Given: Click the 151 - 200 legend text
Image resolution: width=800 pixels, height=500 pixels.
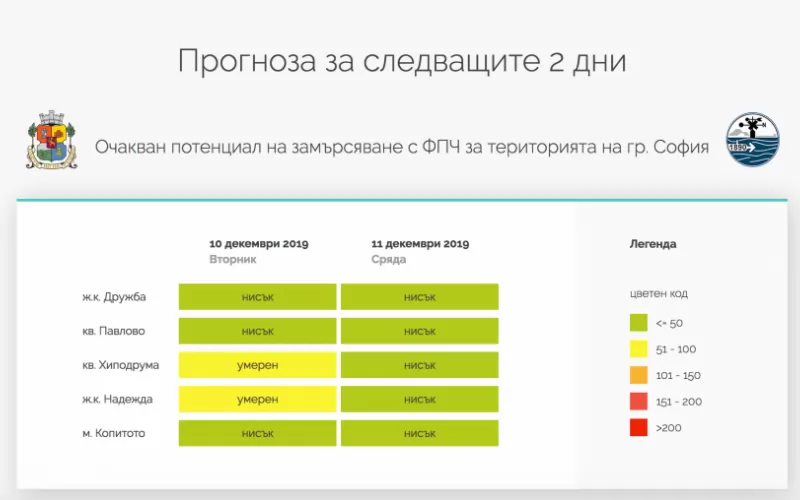Looking at the screenshot, I should (679, 402).
